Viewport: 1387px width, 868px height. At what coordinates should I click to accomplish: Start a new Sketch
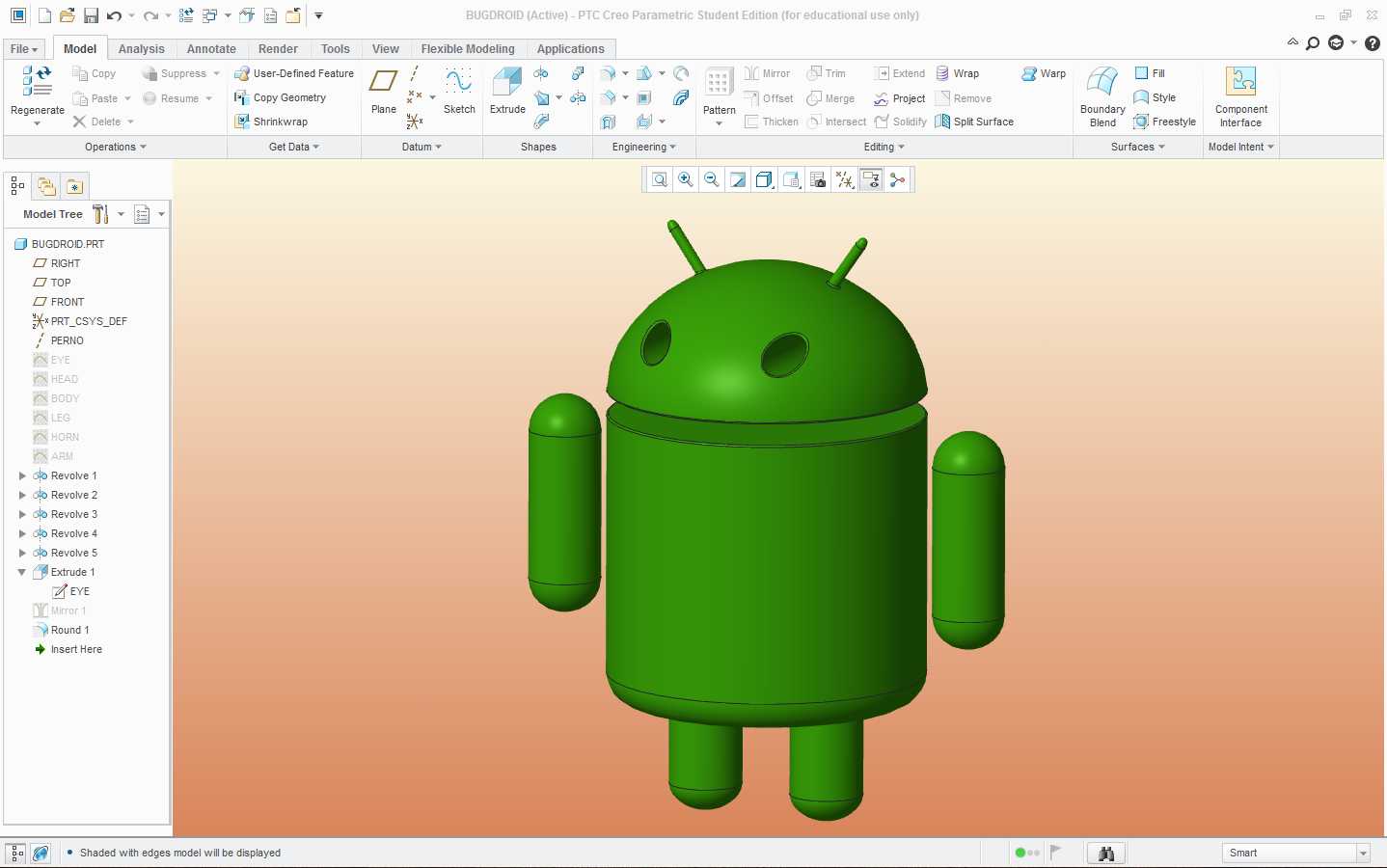pyautogui.click(x=459, y=91)
